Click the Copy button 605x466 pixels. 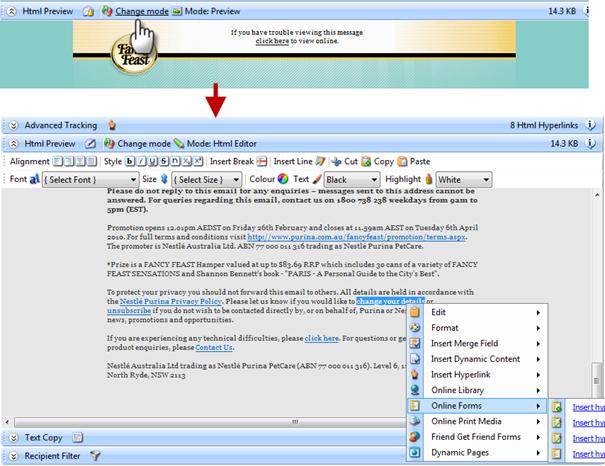click(x=378, y=161)
